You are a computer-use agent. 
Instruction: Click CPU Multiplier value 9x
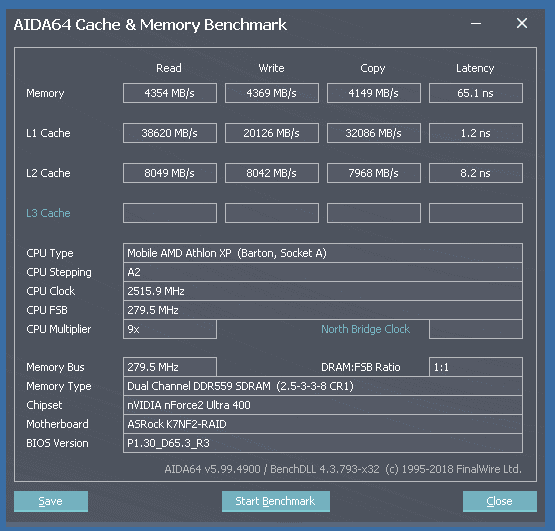point(170,329)
